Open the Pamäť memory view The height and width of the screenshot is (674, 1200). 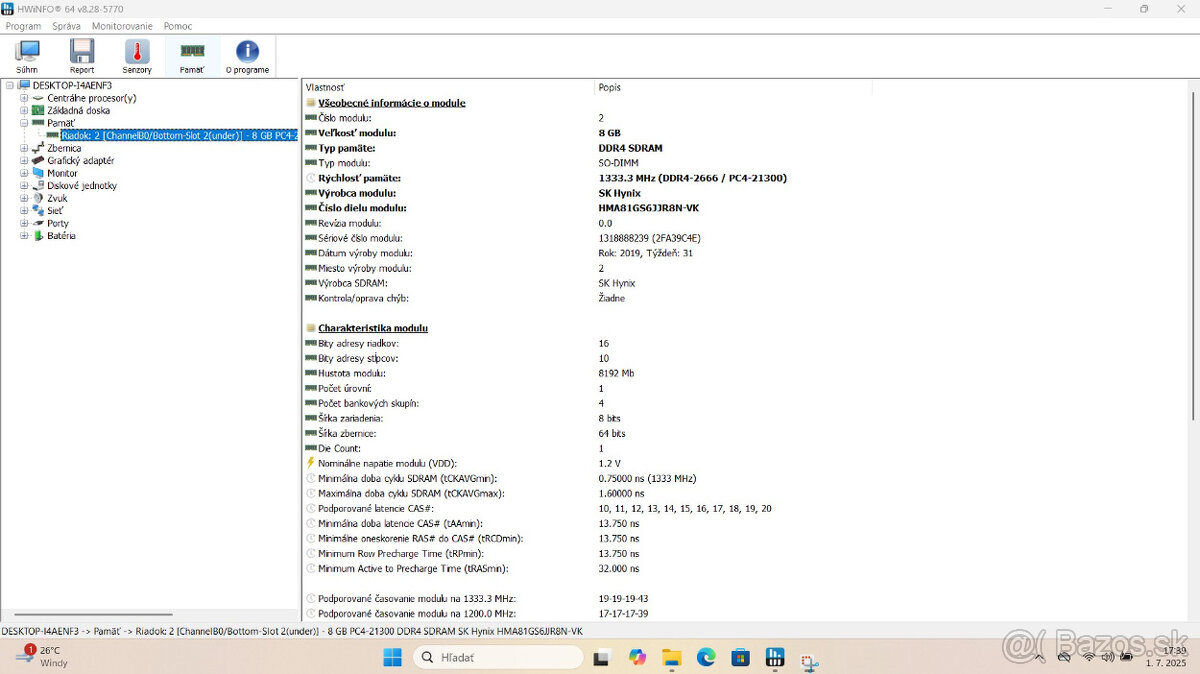pos(191,55)
